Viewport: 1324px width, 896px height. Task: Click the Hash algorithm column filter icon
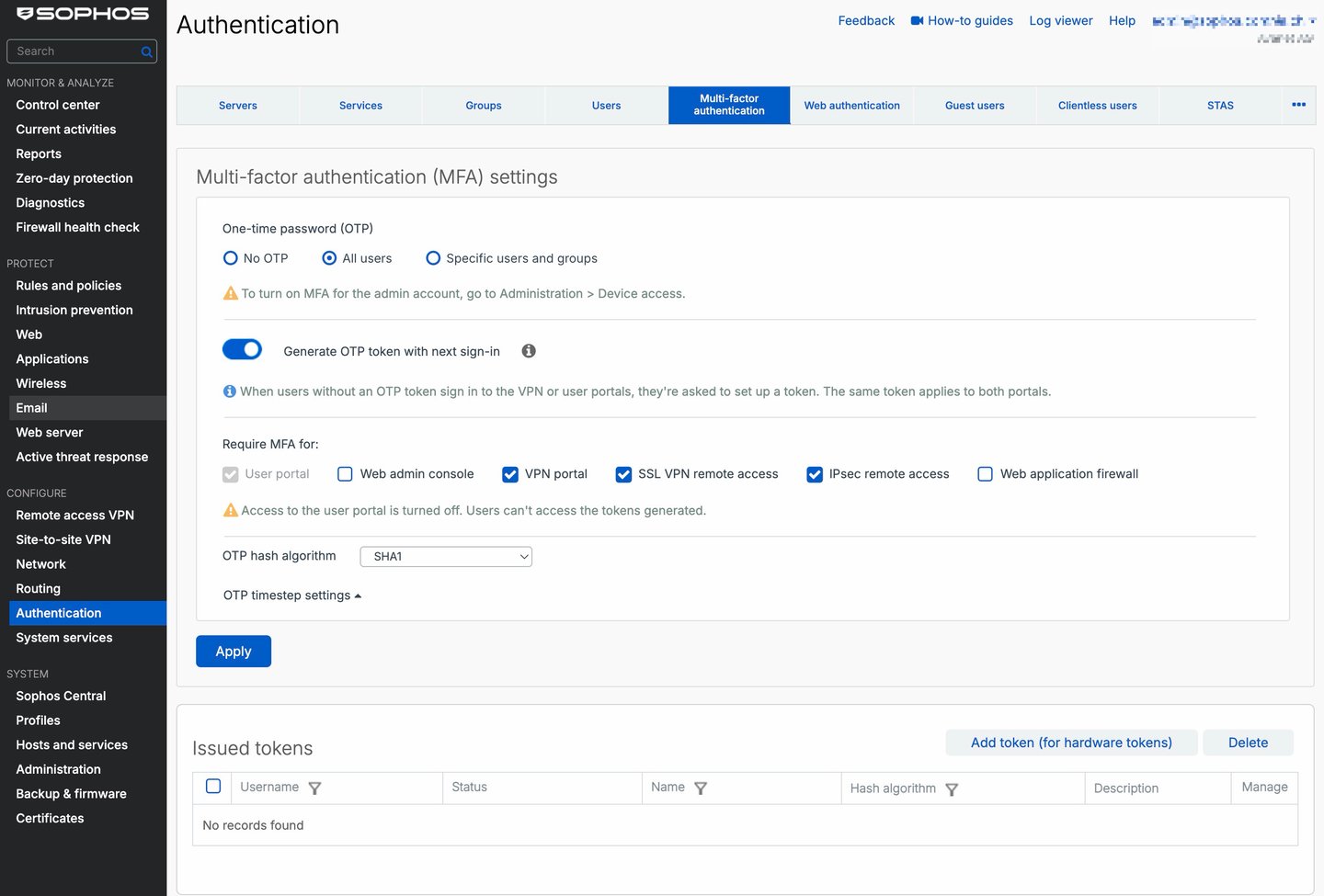952,789
